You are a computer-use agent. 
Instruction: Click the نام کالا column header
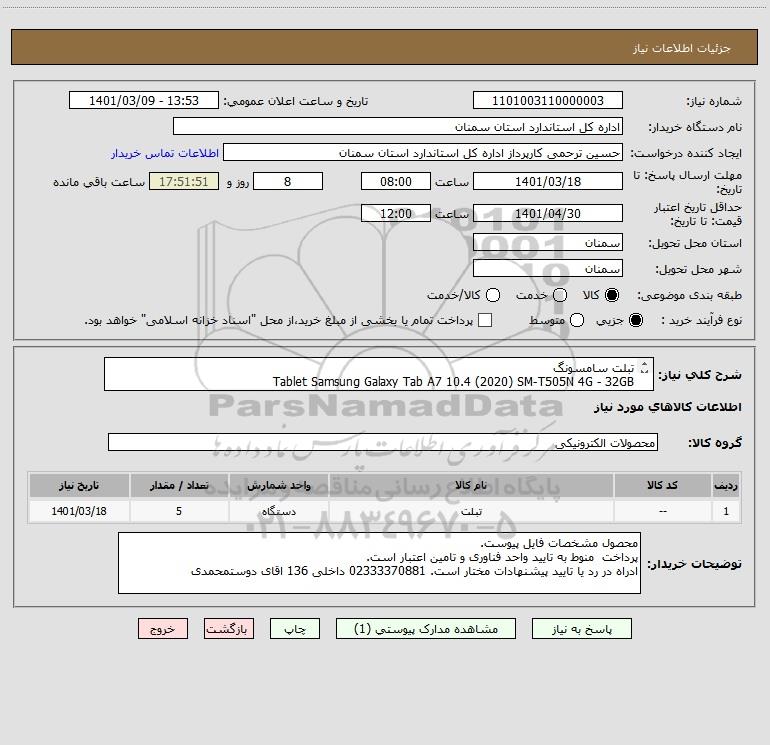471,485
